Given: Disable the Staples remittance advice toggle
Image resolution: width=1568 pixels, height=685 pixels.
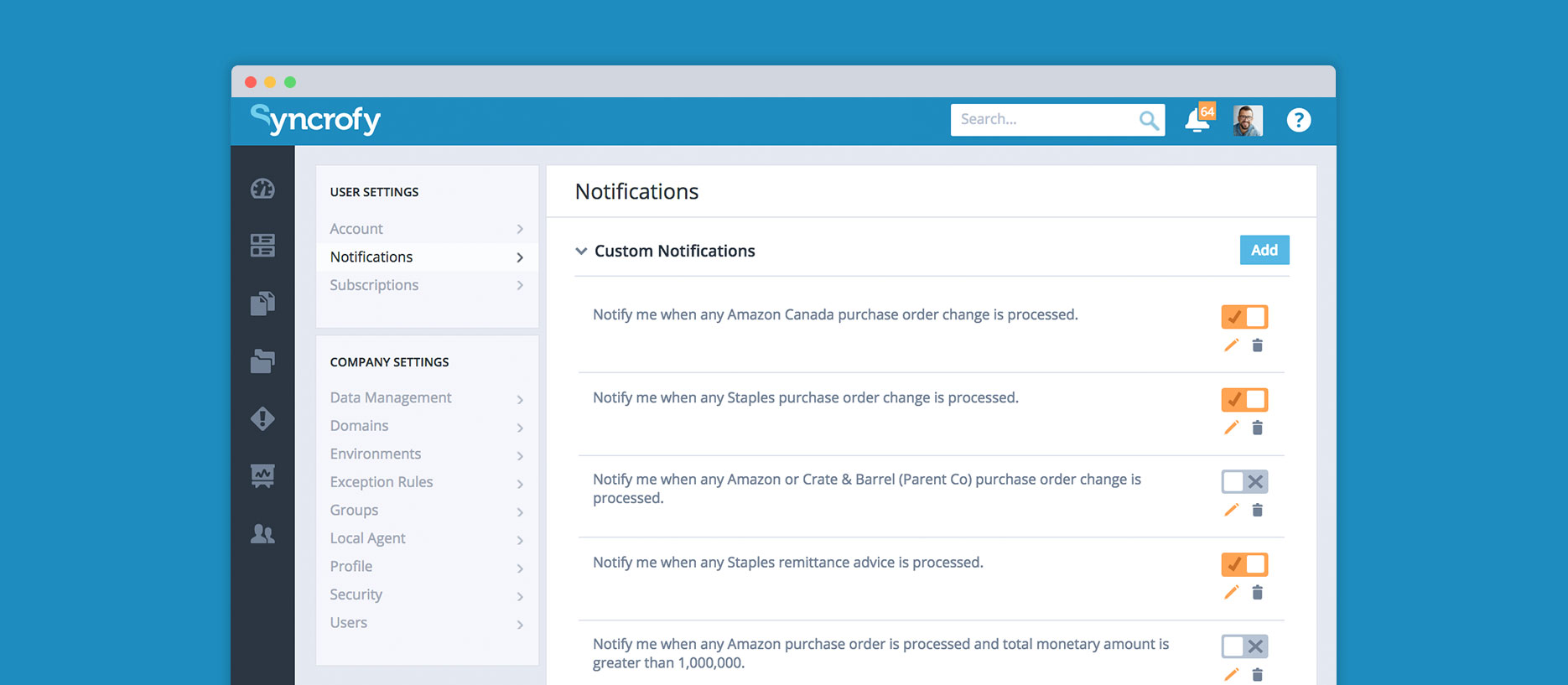Looking at the screenshot, I should coord(1244,564).
